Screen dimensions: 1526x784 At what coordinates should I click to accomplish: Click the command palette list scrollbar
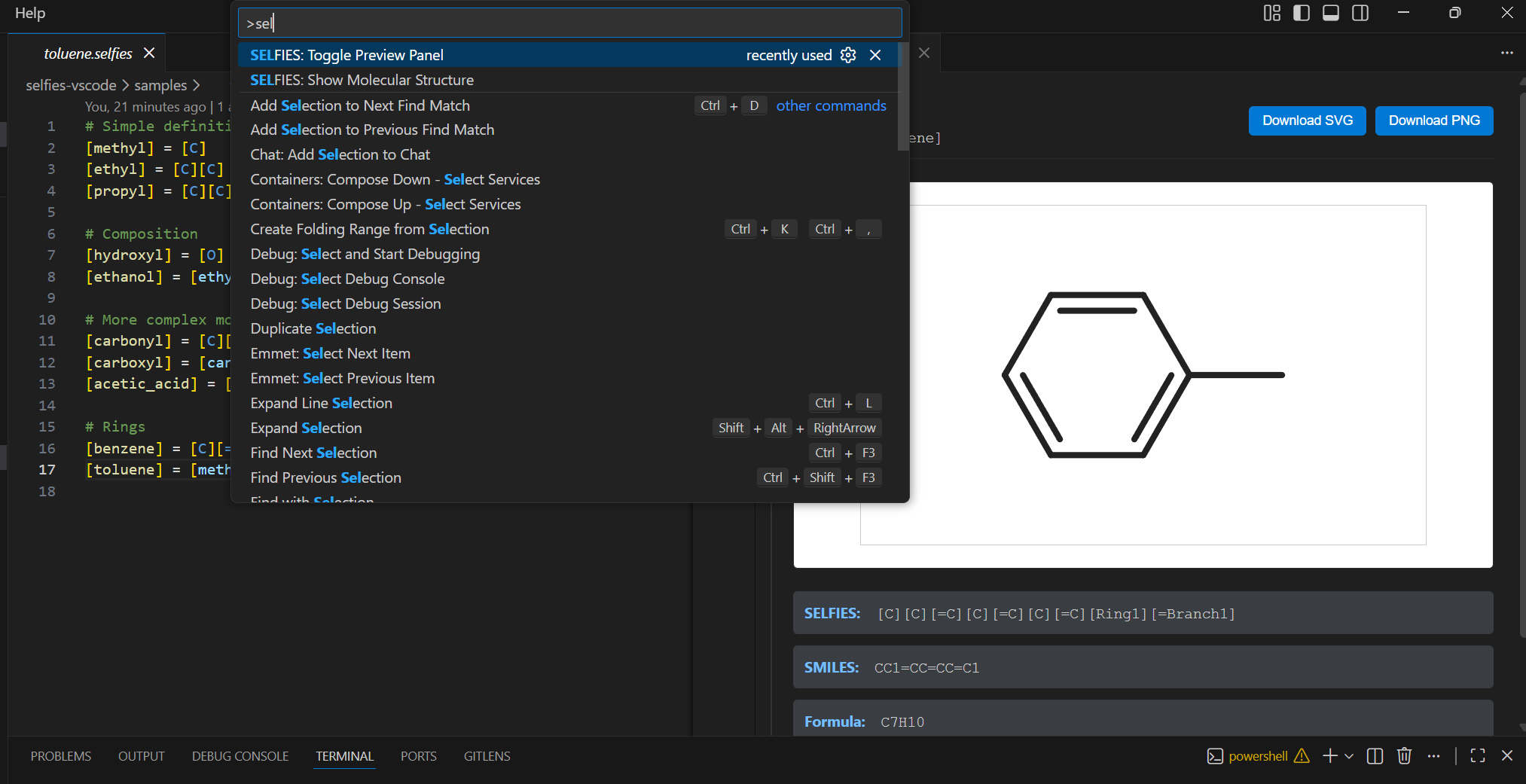coord(903,98)
